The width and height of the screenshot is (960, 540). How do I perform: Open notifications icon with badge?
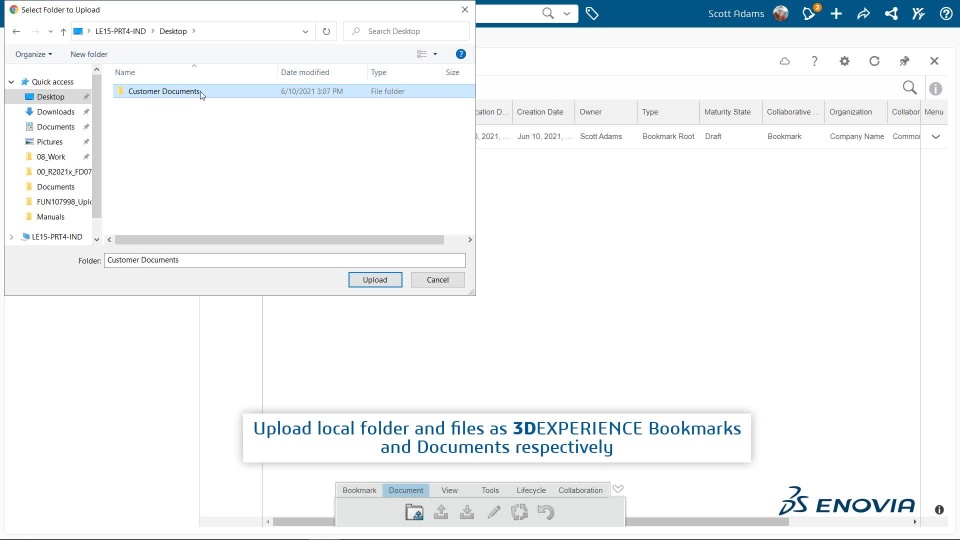pos(809,13)
